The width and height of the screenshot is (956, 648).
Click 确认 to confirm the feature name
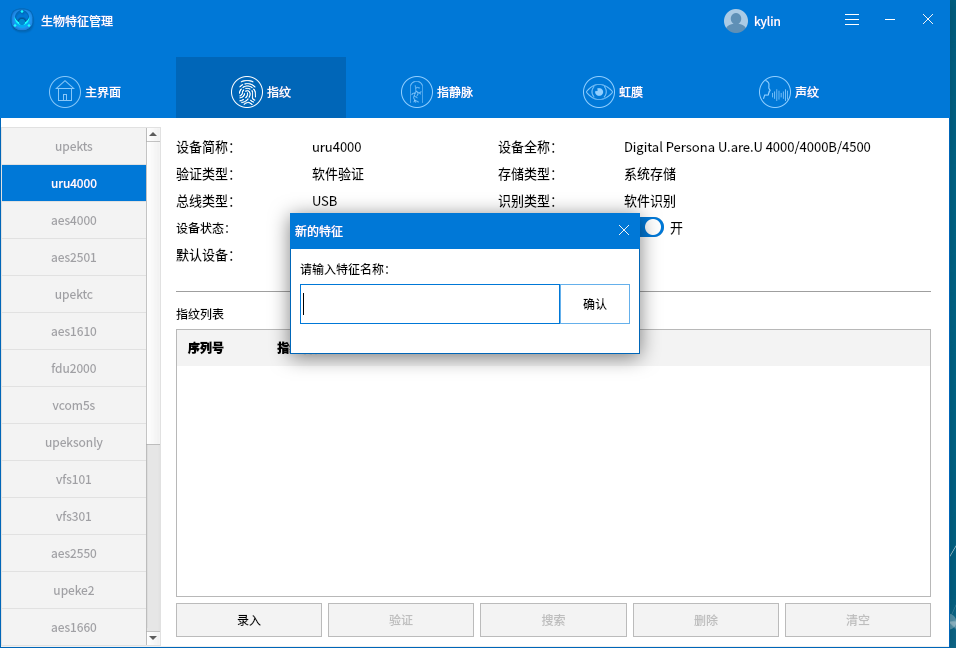594,304
